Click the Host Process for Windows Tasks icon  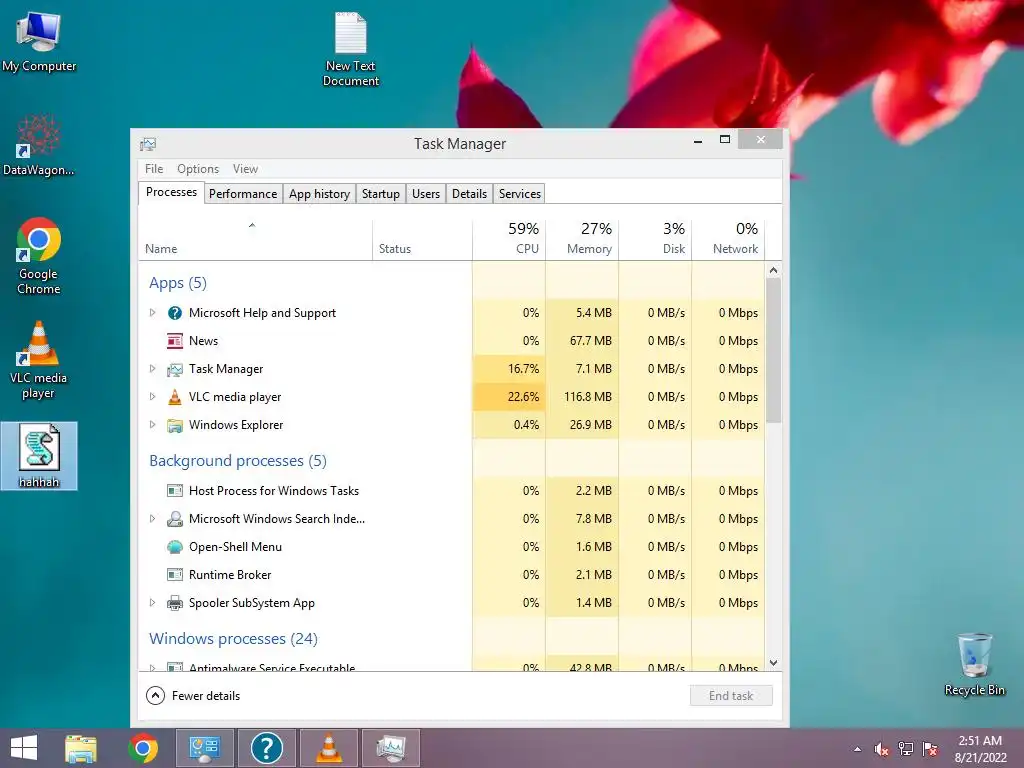[174, 490]
